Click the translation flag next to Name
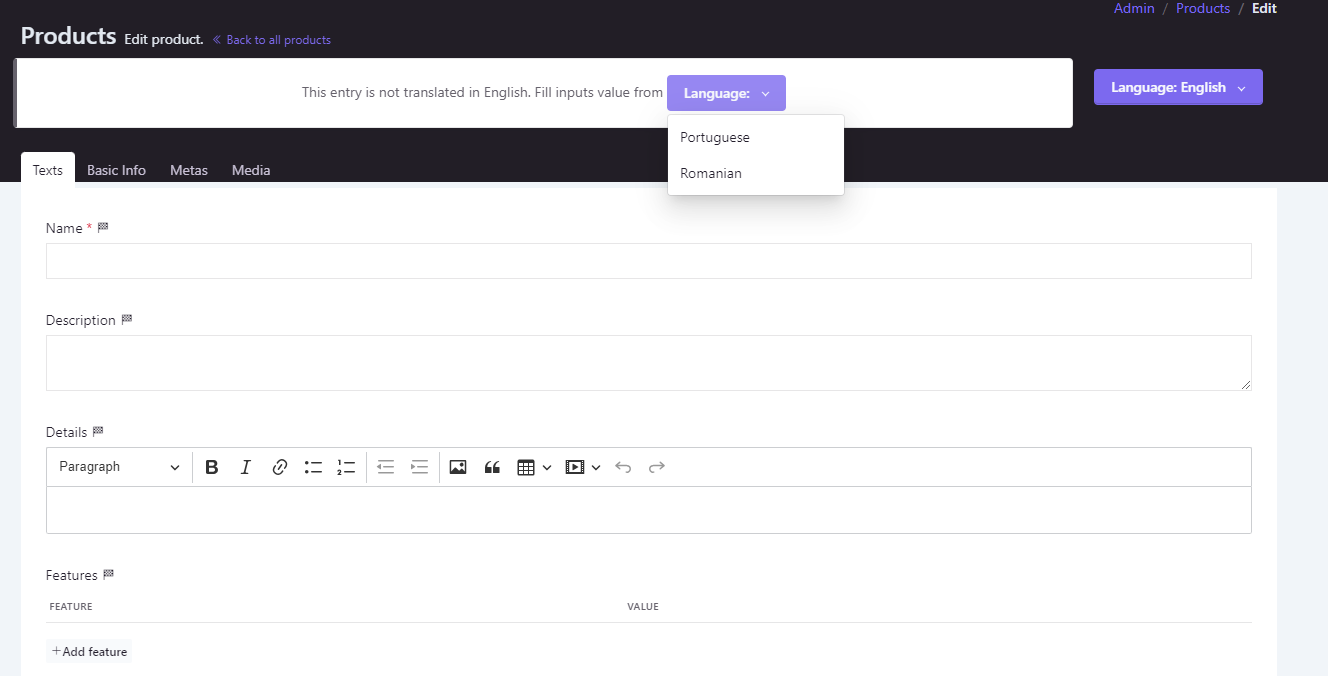Screen dimensions: 1328x676 pyautogui.click(x=103, y=227)
